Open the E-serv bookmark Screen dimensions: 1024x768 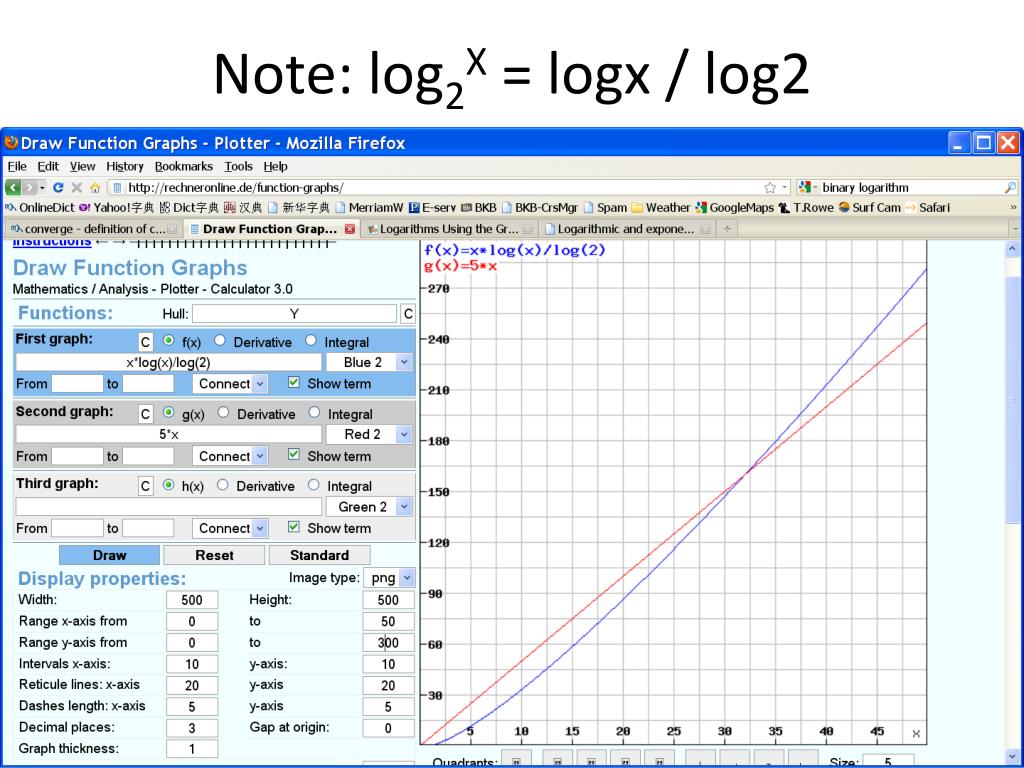point(432,208)
